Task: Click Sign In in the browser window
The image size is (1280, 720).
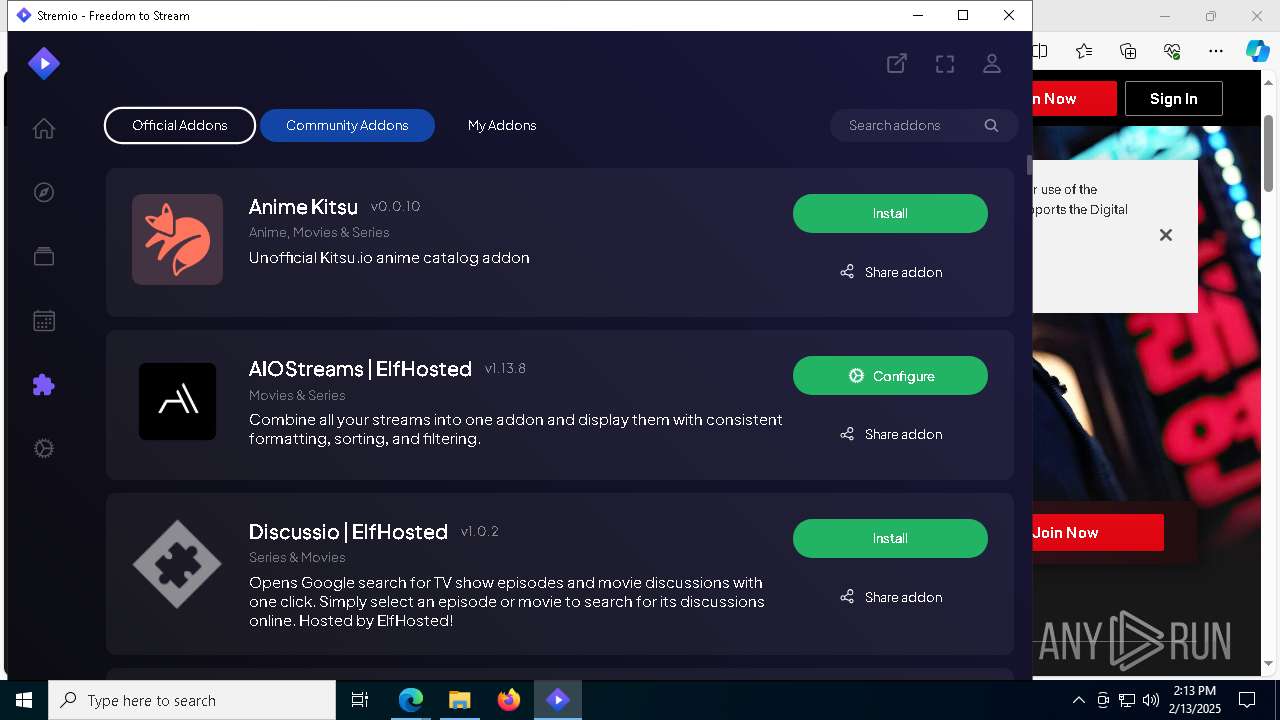Action: [1173, 99]
